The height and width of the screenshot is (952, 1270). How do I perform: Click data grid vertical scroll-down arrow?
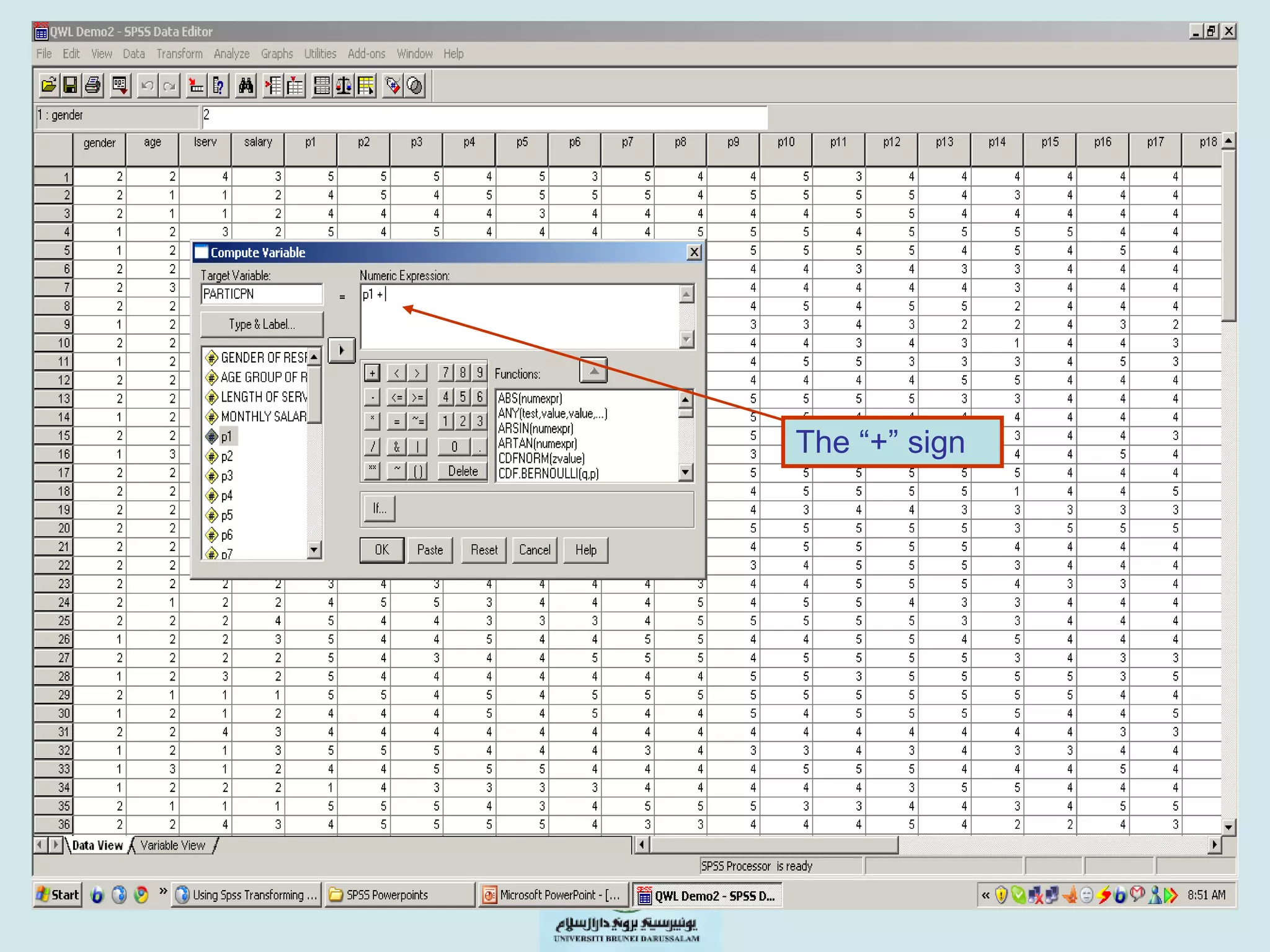point(1228,826)
